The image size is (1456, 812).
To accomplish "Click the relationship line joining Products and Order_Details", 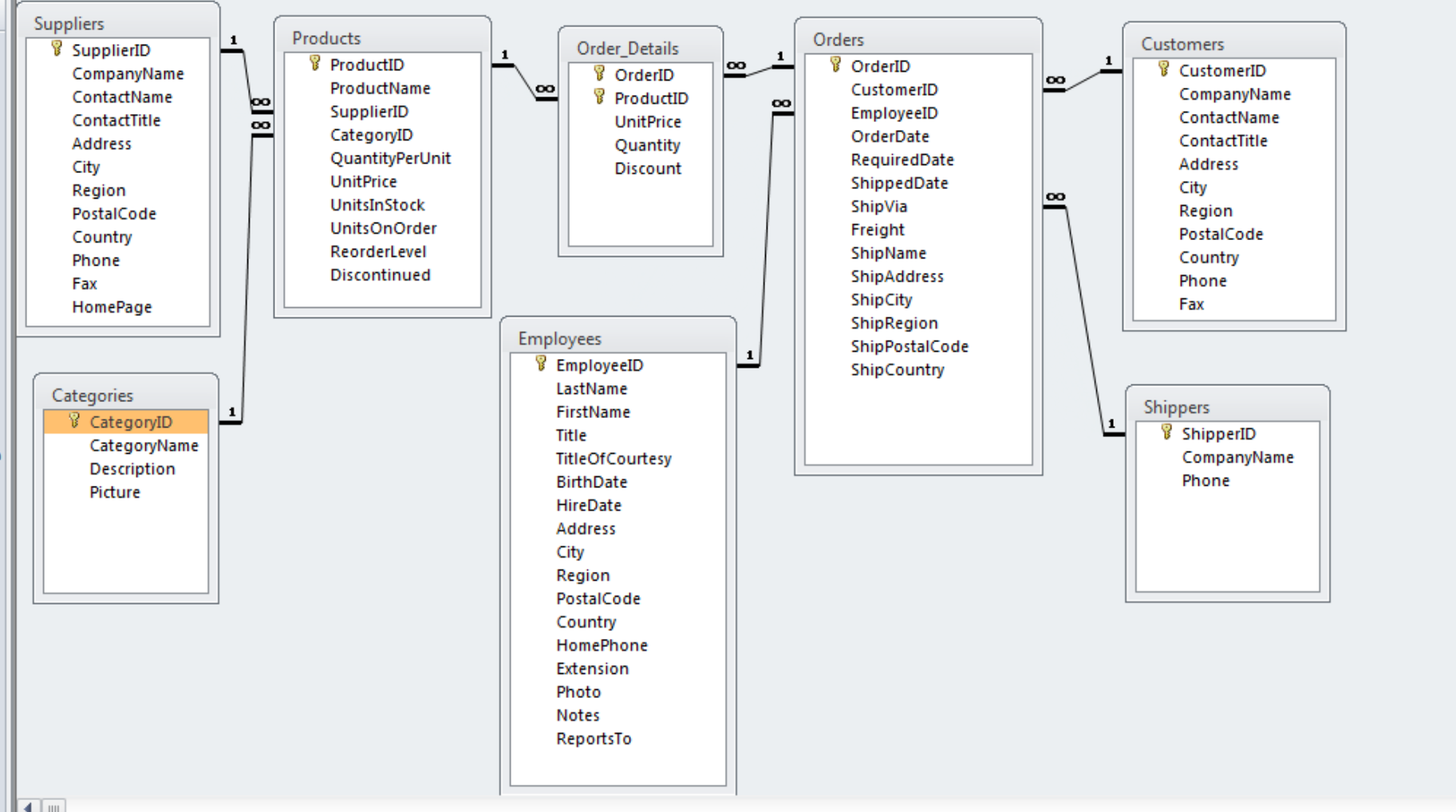I will pyautogui.click(x=527, y=80).
